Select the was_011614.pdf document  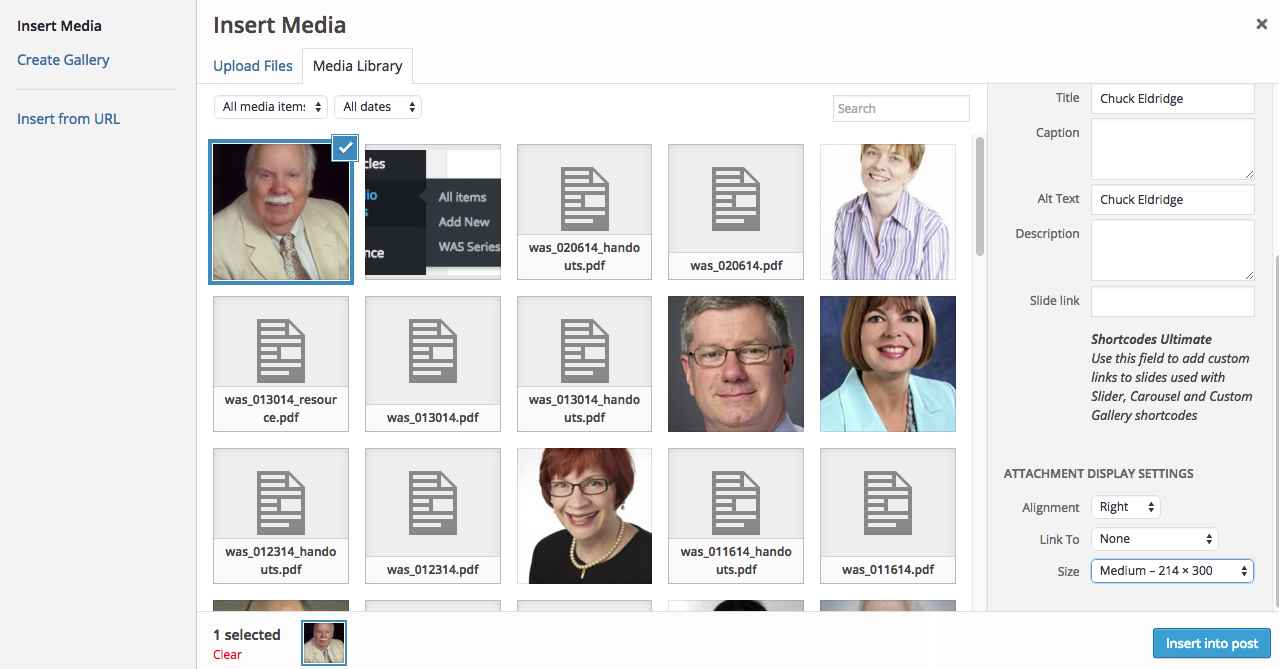tap(888, 516)
